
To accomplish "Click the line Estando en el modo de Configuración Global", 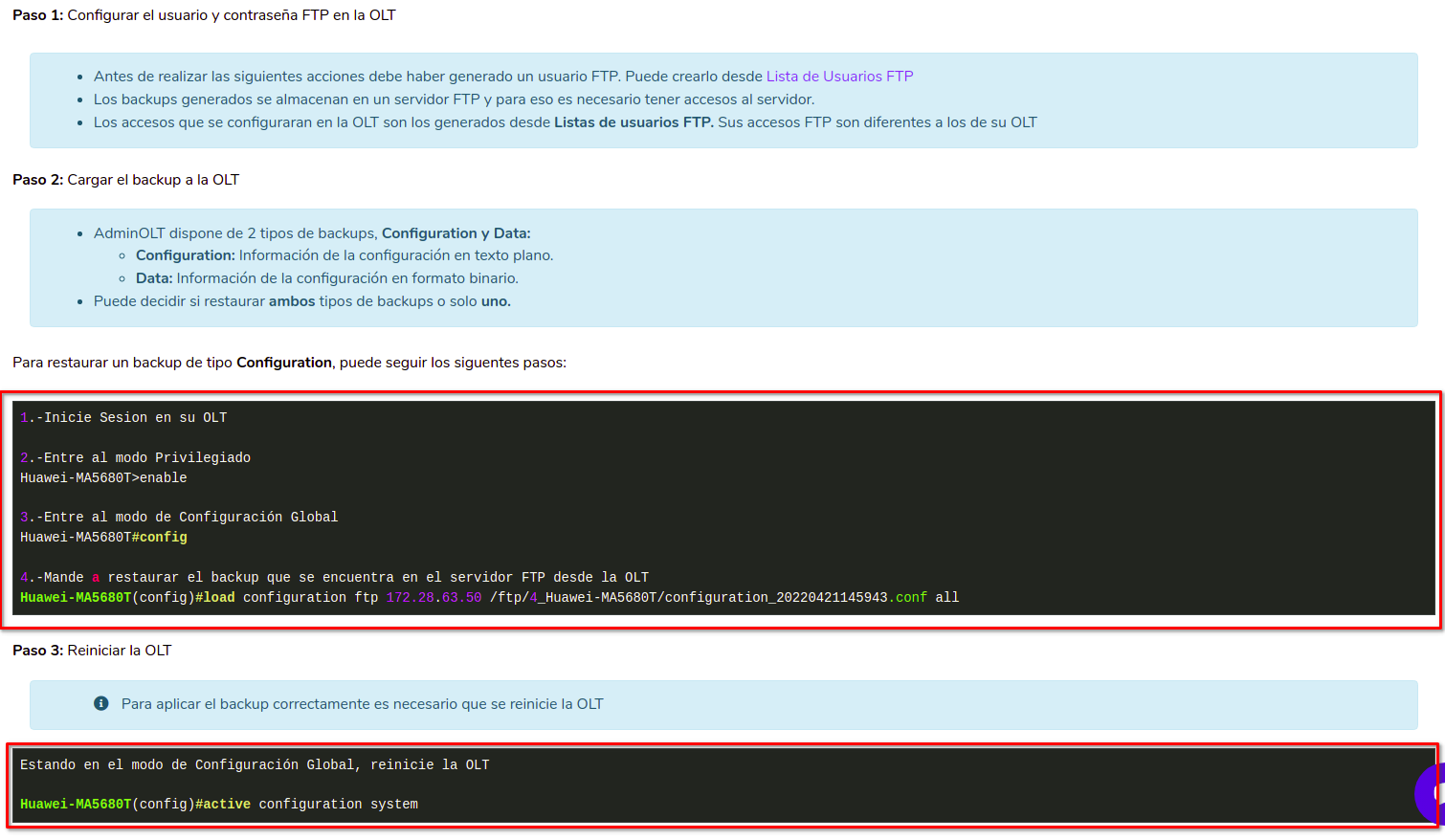I will tap(255, 765).
